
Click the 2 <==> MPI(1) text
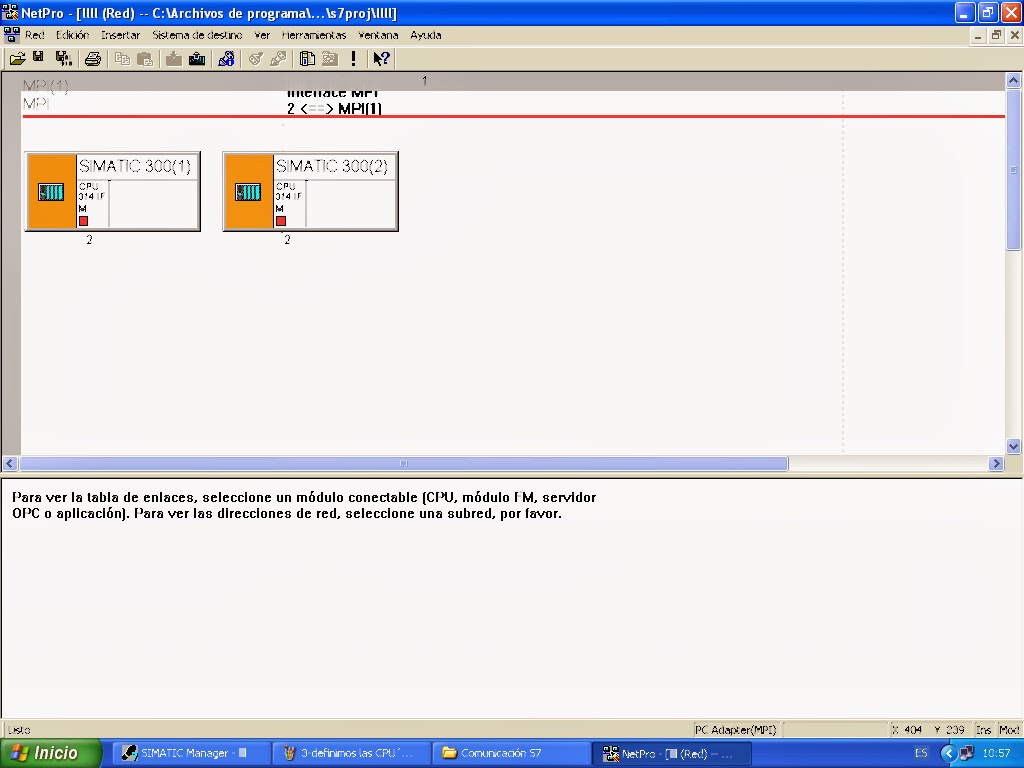click(x=334, y=108)
